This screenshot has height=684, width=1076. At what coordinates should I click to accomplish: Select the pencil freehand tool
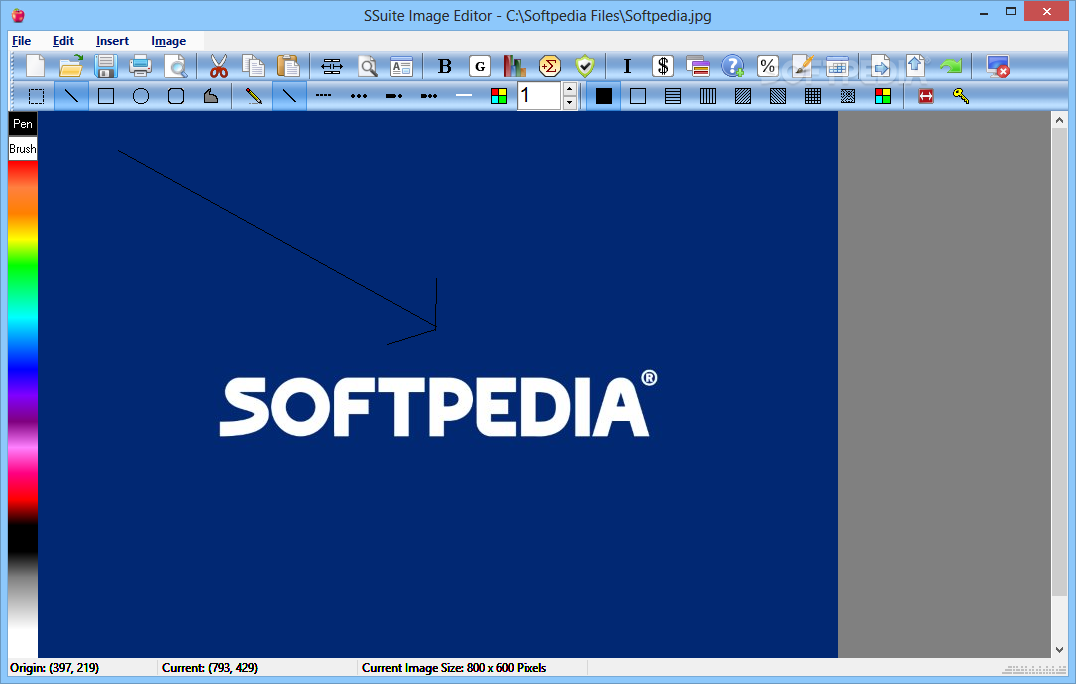click(x=254, y=96)
